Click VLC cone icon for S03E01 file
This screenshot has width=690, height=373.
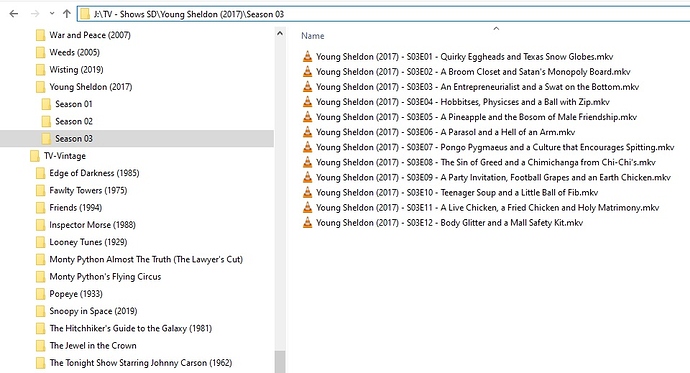[308, 56]
